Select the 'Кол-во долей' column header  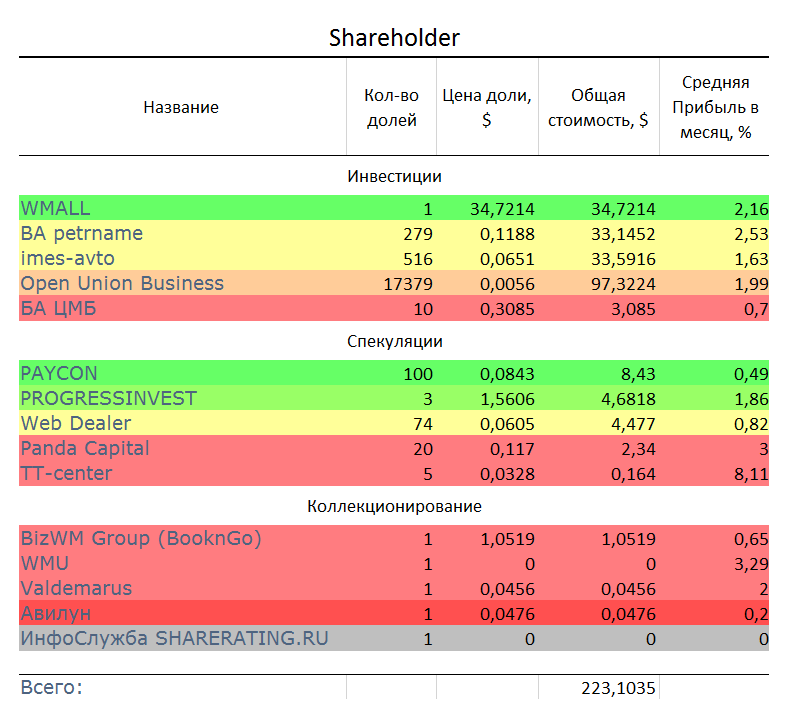pos(391,108)
